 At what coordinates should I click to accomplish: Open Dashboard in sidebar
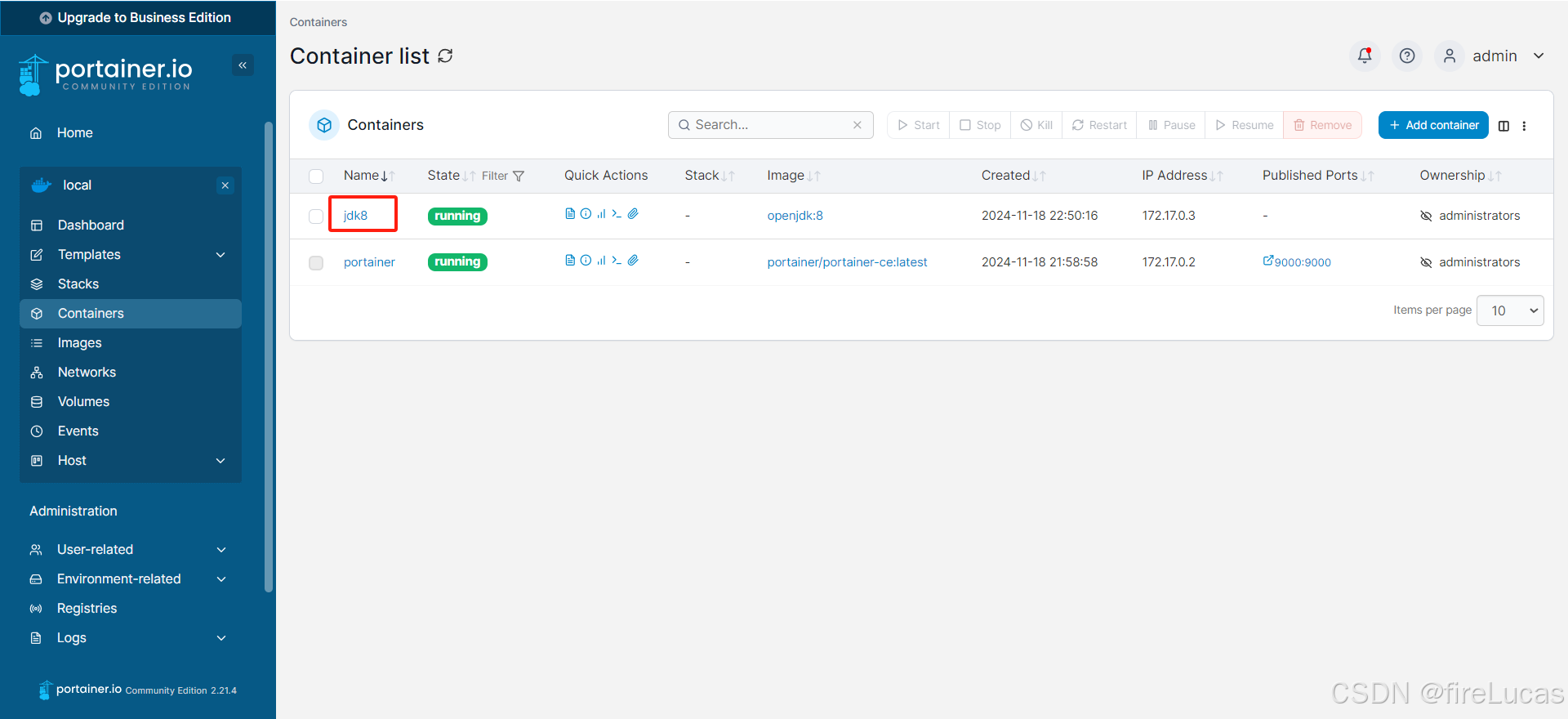coord(131,226)
